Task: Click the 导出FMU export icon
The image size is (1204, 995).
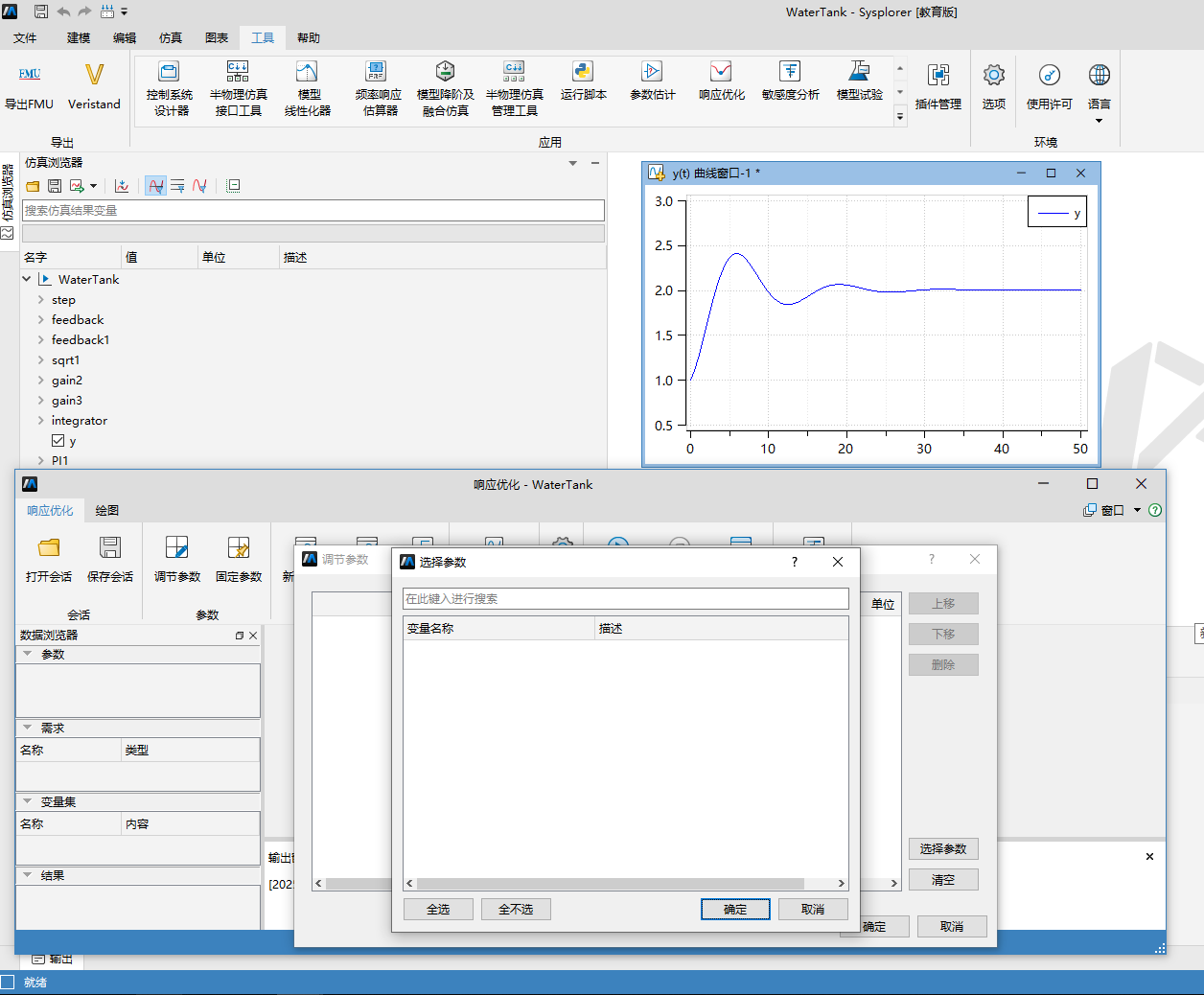Action: tap(30, 74)
